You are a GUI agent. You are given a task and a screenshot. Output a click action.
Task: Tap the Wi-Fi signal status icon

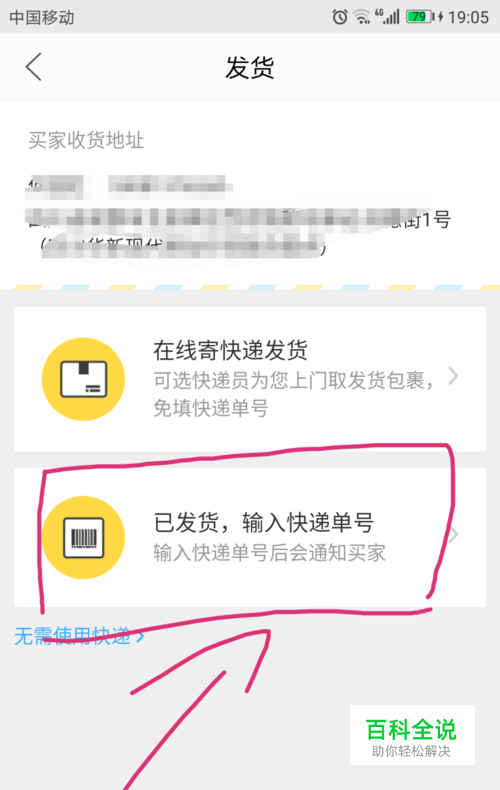point(362,17)
